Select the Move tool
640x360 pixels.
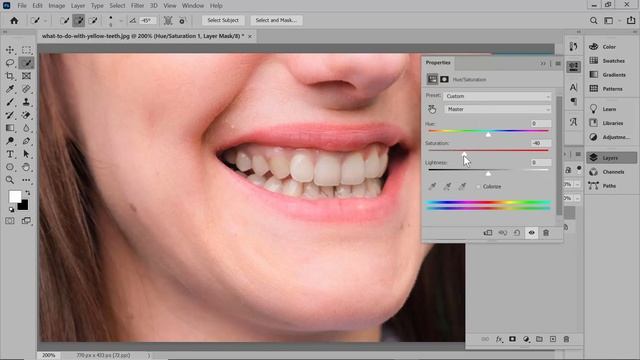10,50
